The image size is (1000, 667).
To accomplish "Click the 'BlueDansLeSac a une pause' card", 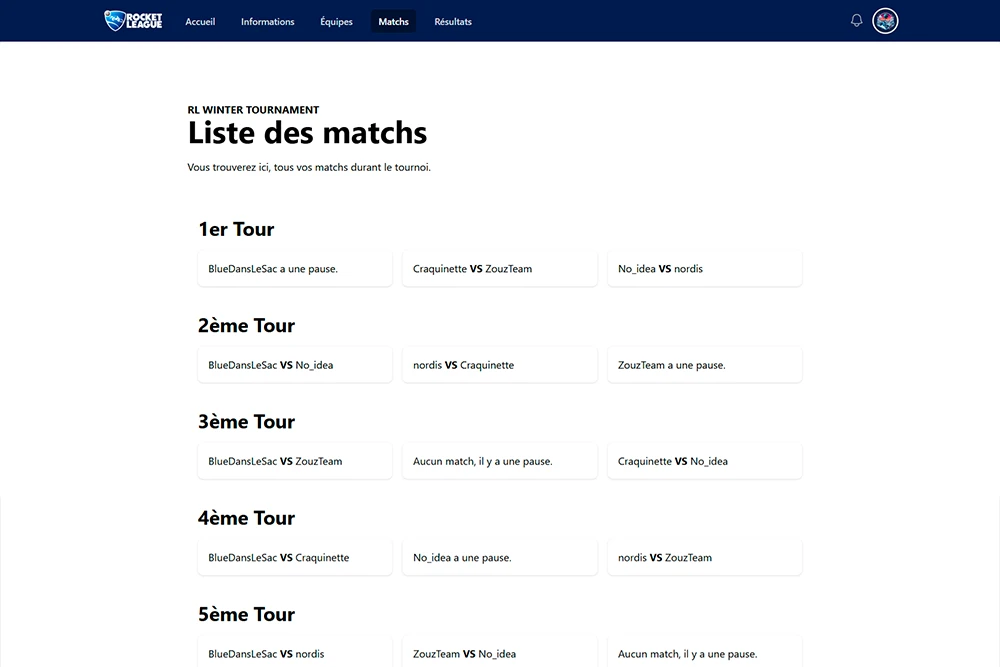I will (294, 269).
